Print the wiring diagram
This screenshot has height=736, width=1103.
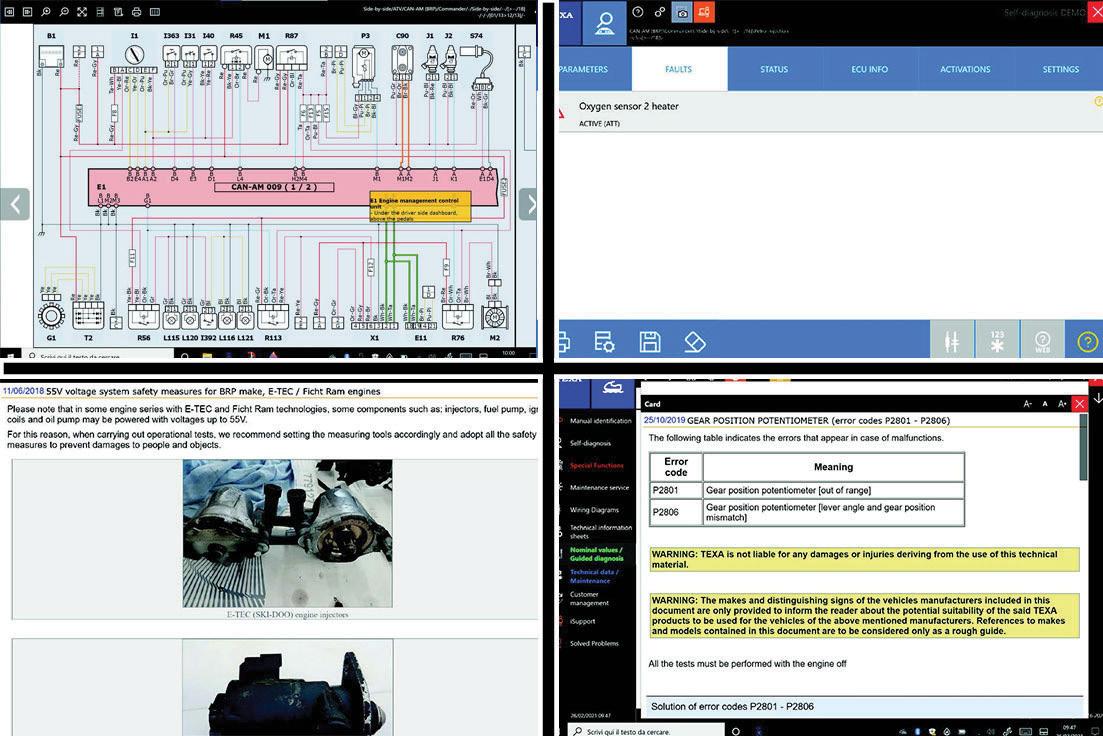136,11
